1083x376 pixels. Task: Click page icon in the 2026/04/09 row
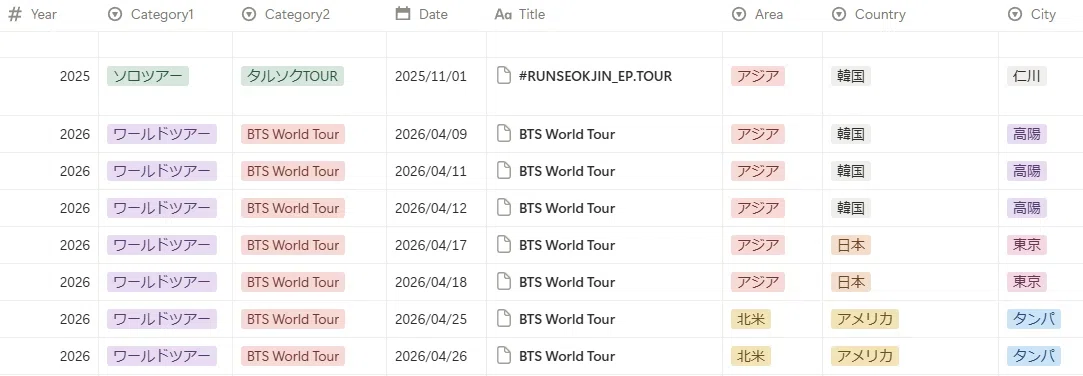(x=504, y=134)
